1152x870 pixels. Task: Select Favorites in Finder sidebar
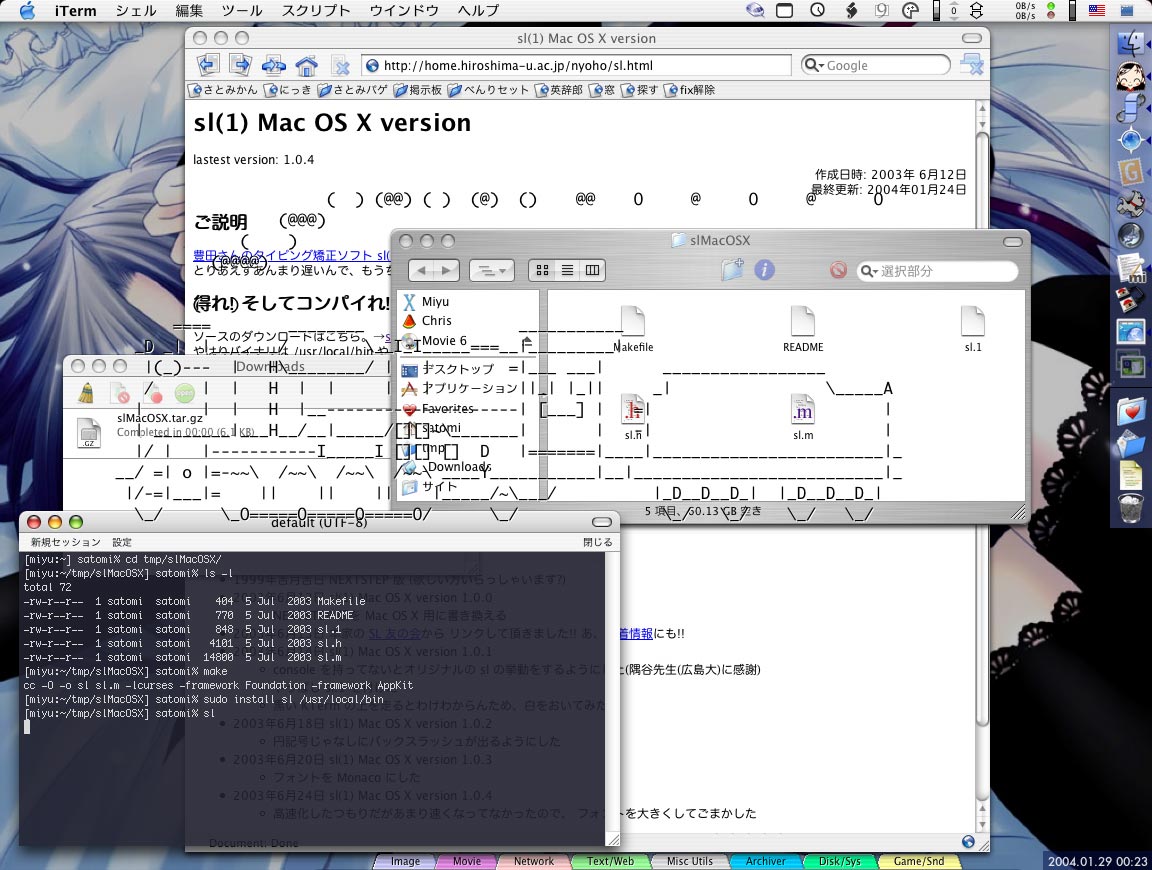[x=438, y=409]
